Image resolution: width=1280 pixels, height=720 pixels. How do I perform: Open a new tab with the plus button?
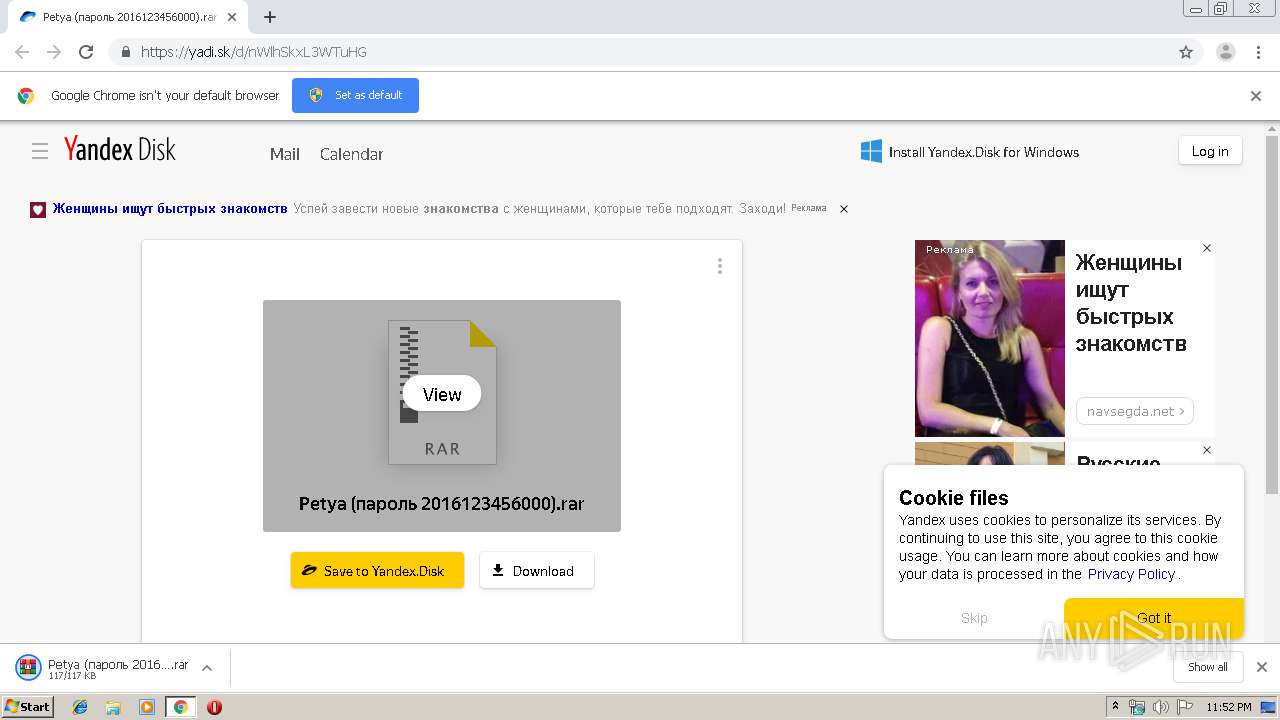270,17
